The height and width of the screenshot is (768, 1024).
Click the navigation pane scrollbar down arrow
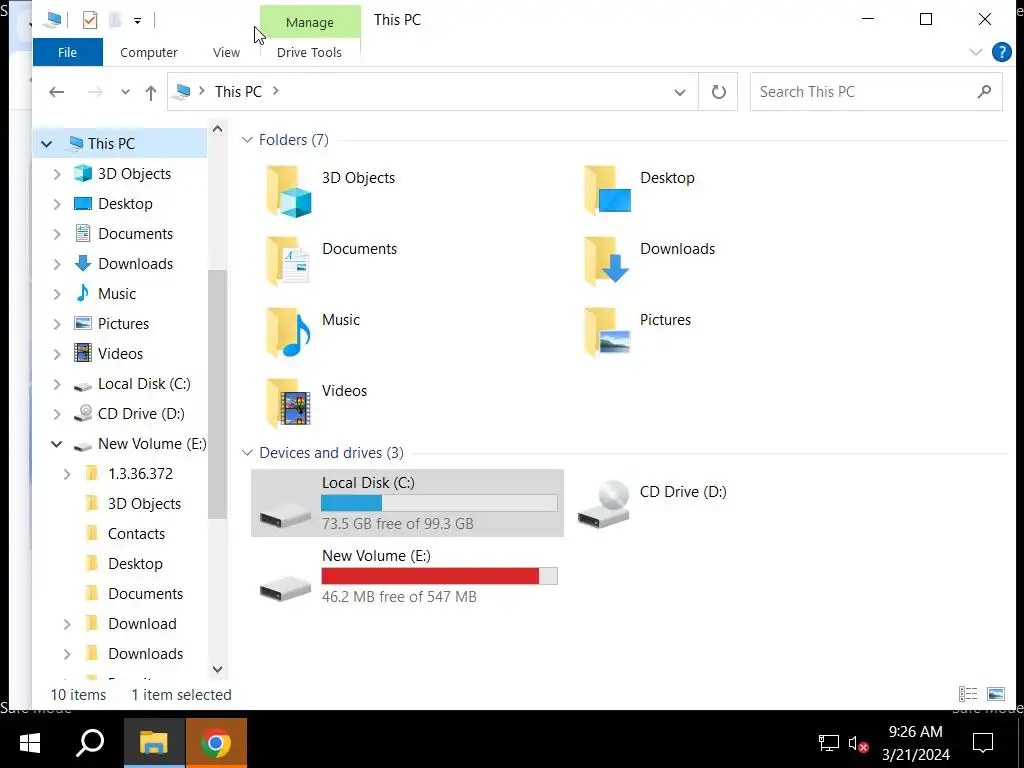217,669
